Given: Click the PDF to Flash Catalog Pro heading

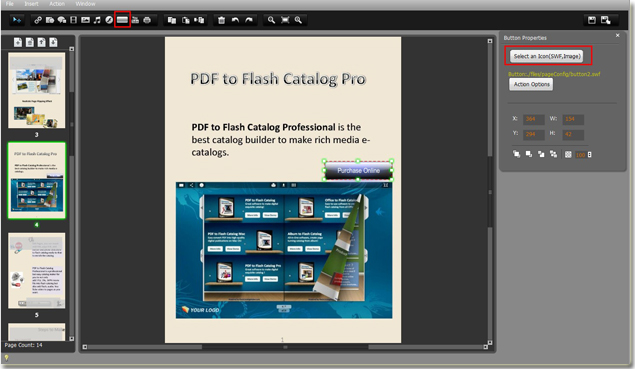Looking at the screenshot, I should pos(278,79).
